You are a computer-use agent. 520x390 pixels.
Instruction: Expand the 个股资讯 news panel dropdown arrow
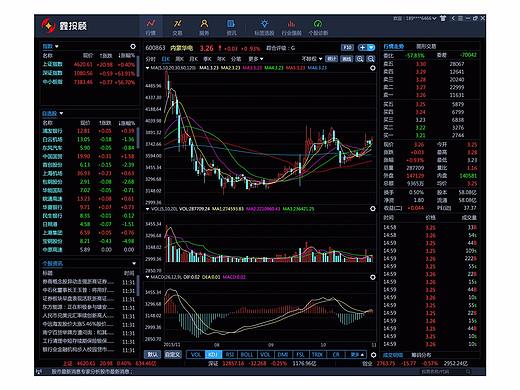(x=134, y=264)
